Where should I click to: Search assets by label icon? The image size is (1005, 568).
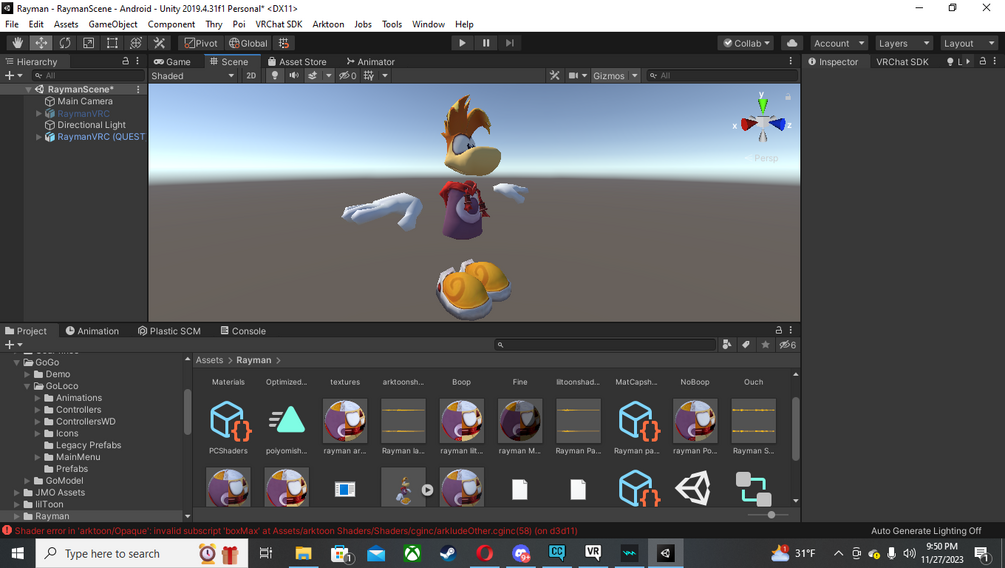pyautogui.click(x=746, y=345)
